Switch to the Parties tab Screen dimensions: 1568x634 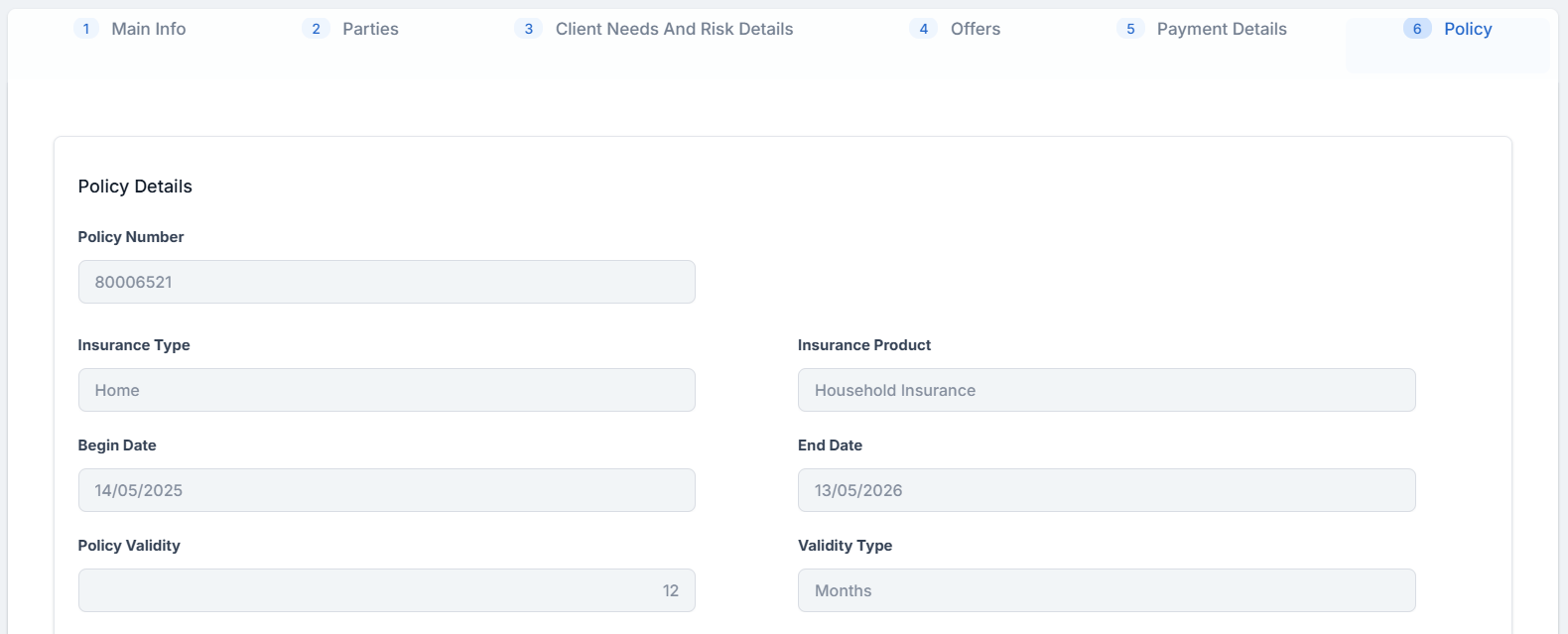click(370, 29)
